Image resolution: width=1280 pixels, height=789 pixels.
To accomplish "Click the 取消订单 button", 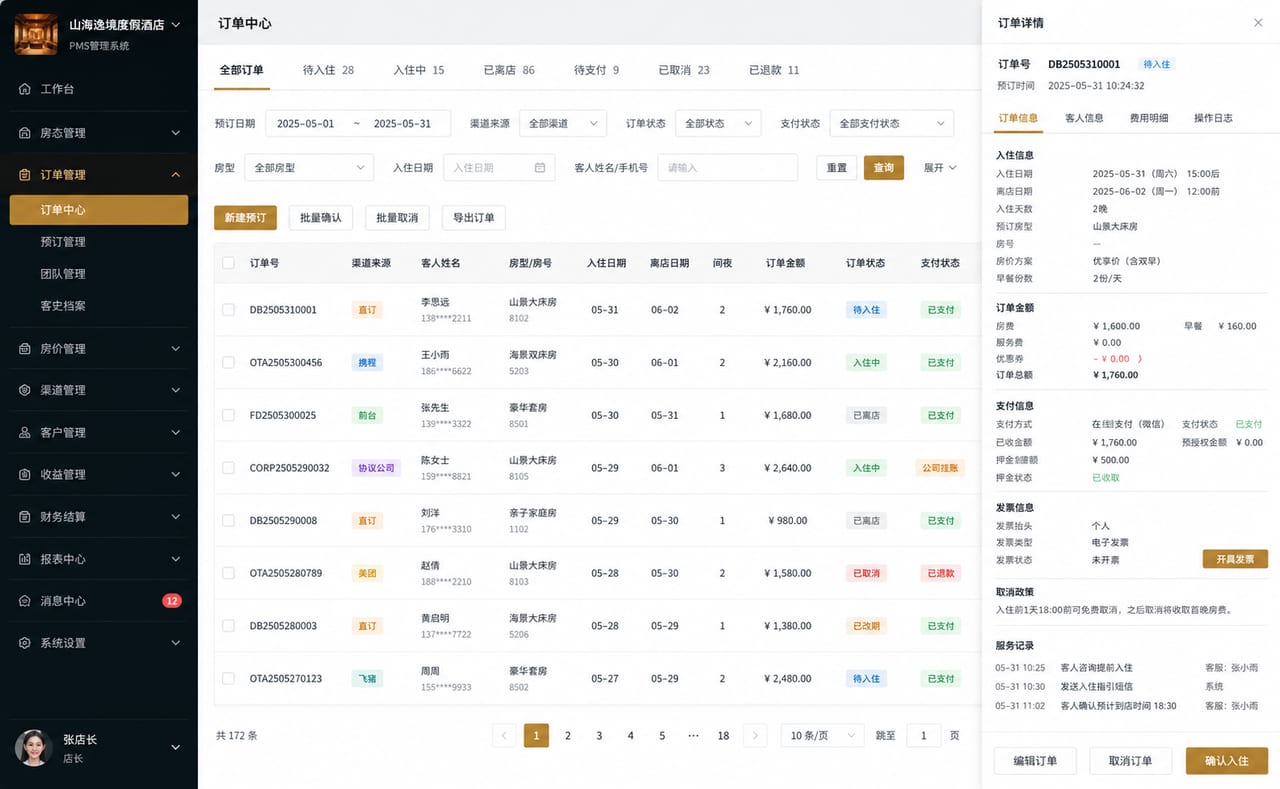I will (1130, 761).
